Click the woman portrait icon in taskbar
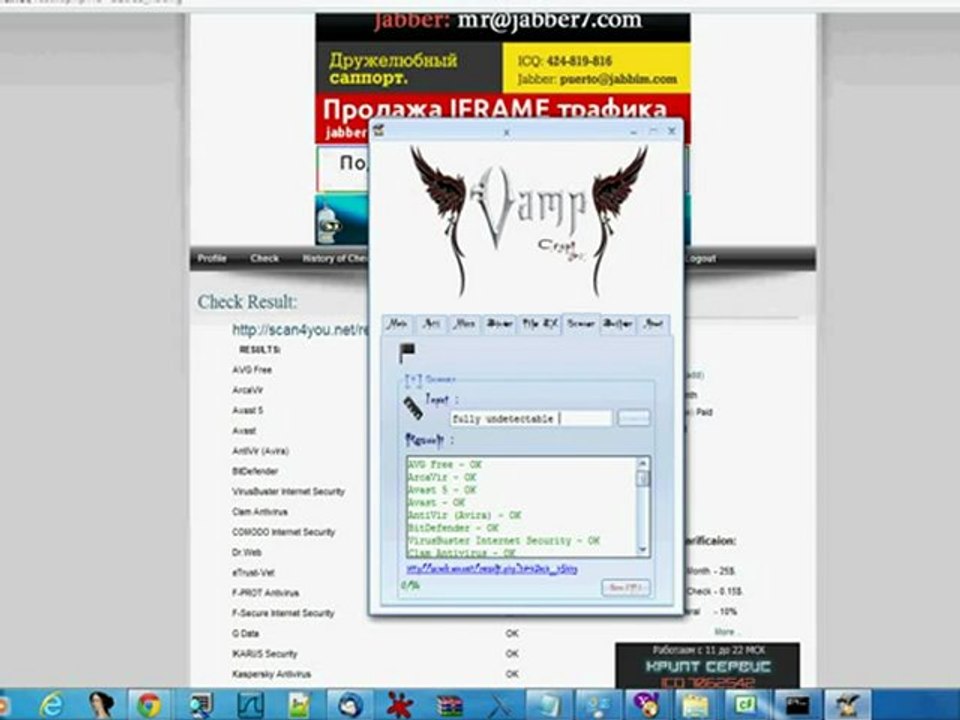 click(x=101, y=705)
